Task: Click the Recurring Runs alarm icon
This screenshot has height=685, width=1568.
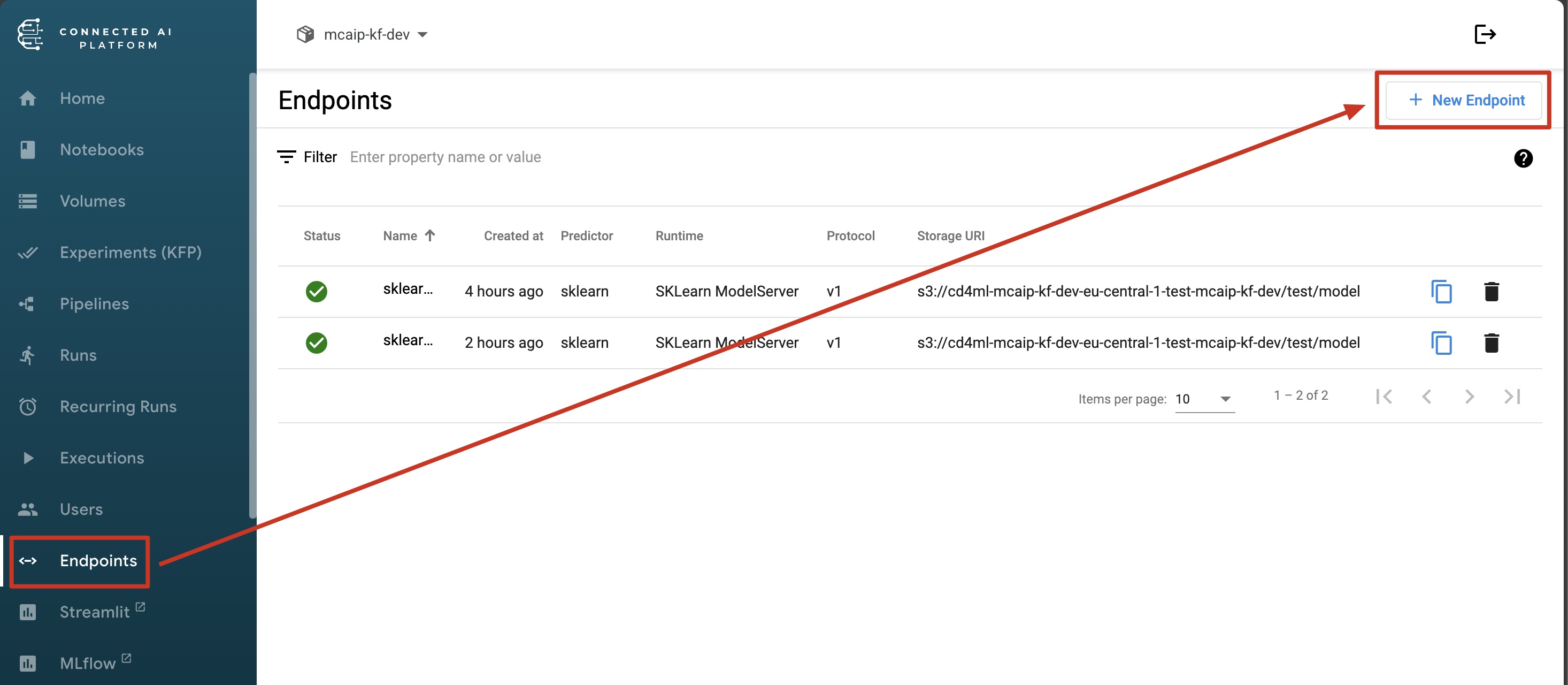Action: pos(27,406)
